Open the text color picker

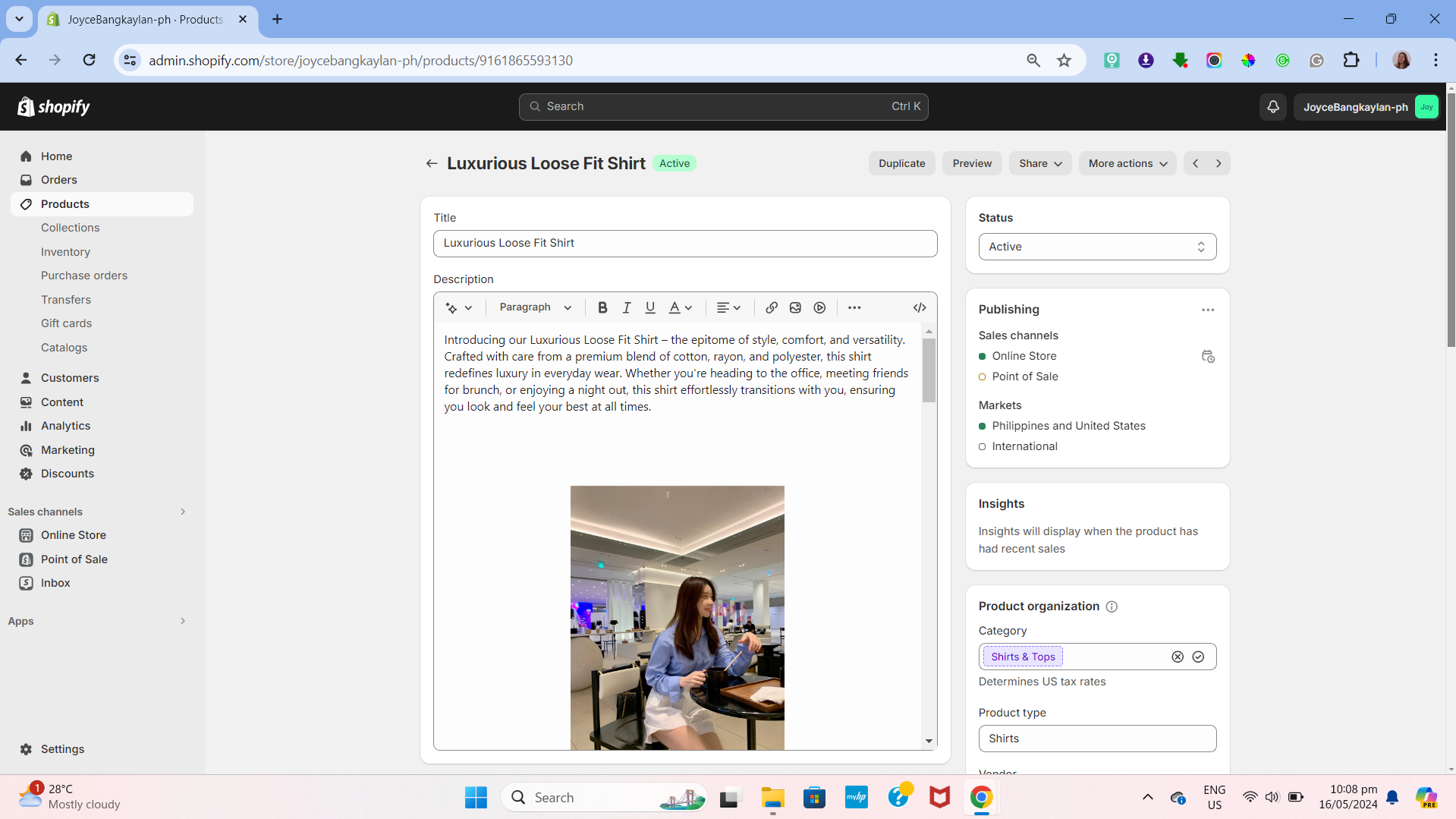681,307
